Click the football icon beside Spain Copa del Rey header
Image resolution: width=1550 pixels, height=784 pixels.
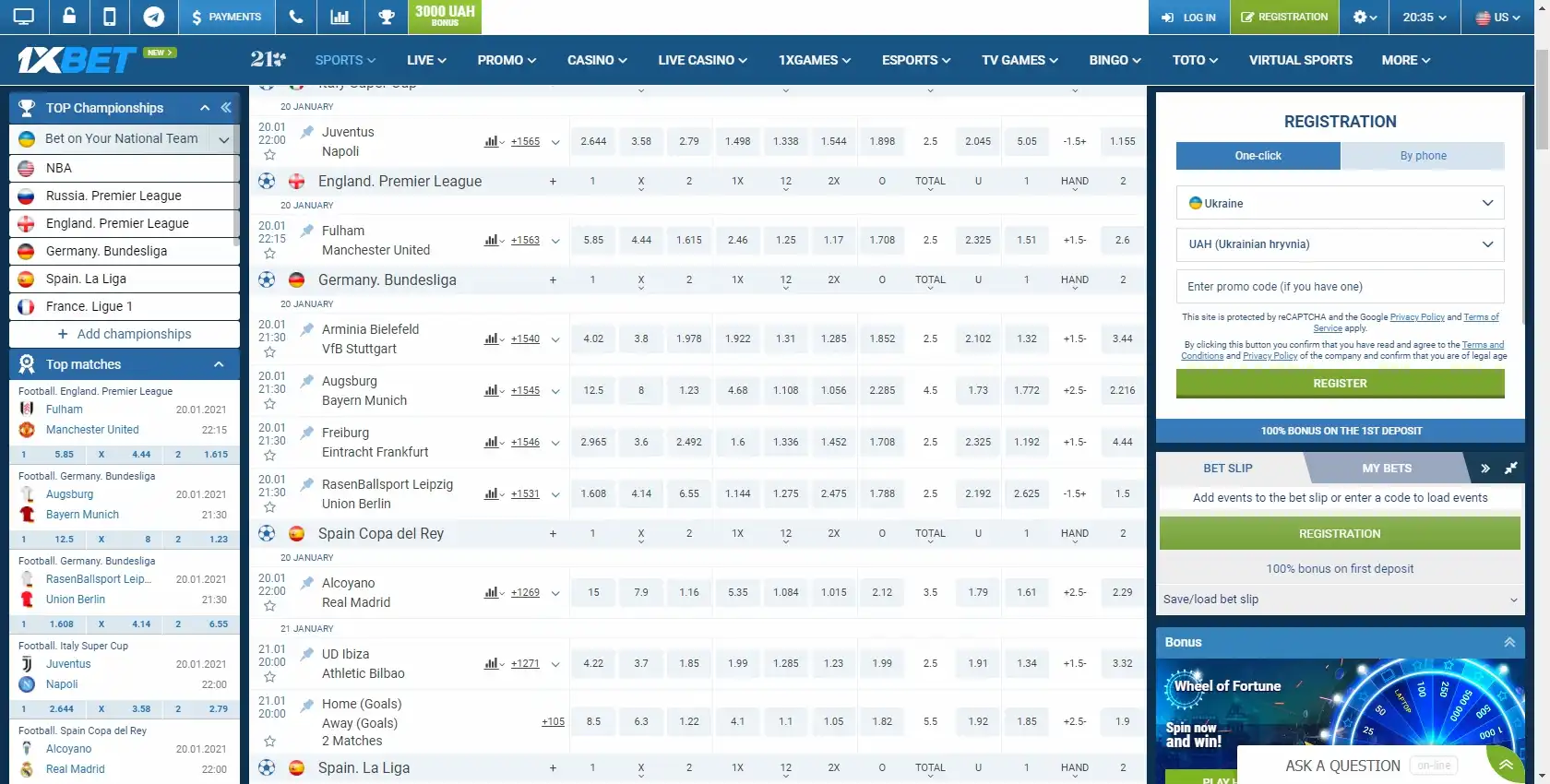coord(267,533)
